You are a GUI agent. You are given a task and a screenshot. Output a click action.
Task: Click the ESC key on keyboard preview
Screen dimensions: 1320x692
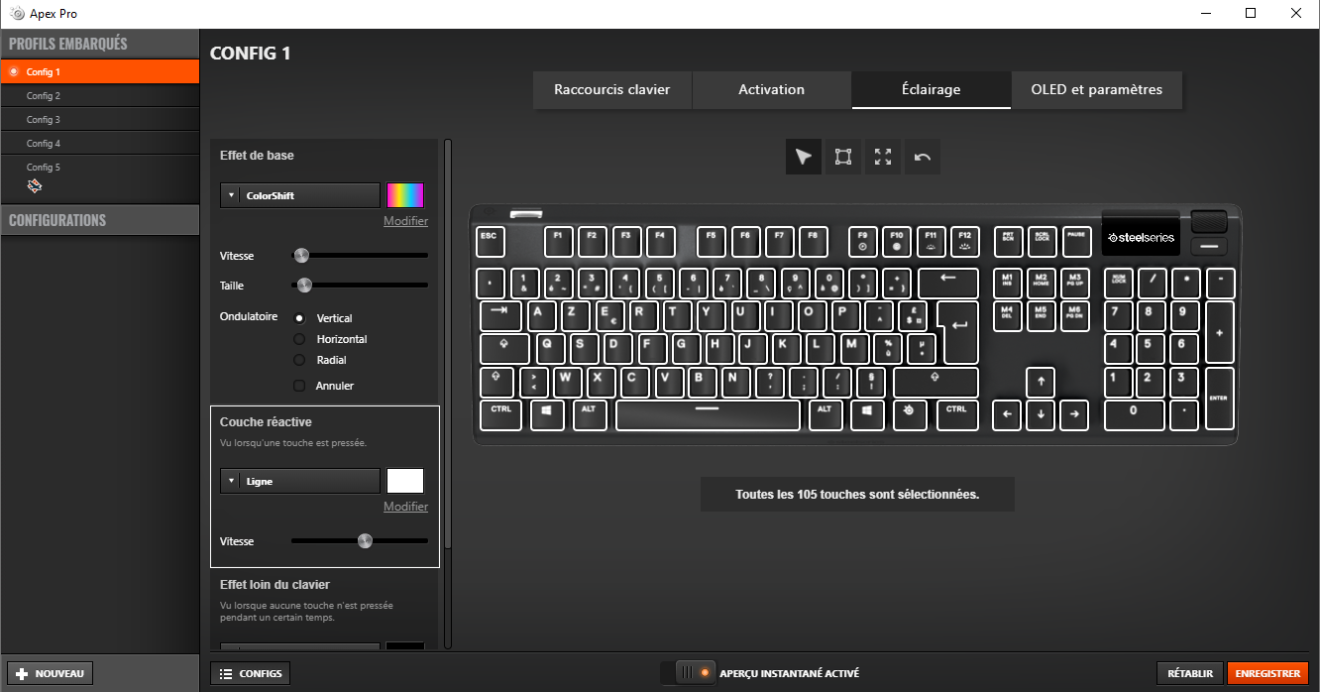tap(489, 241)
